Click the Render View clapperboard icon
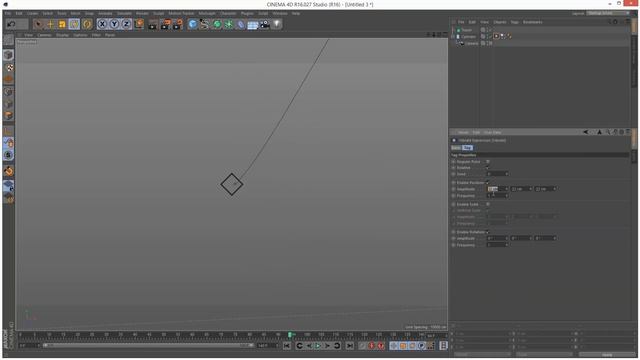This screenshot has width=640, height=360. pyautogui.click(x=153, y=24)
